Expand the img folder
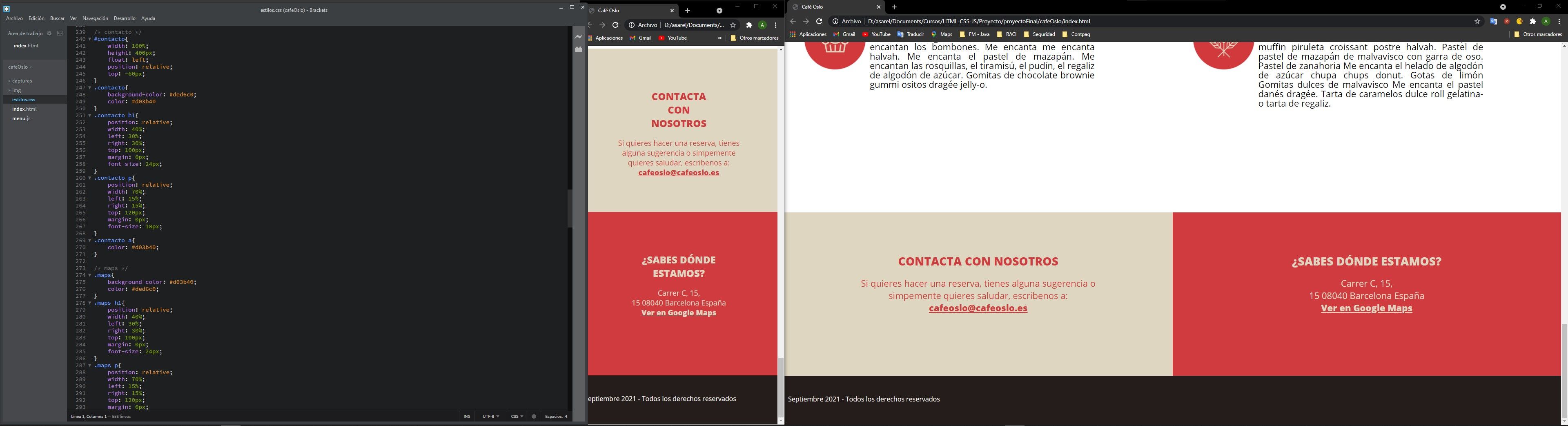Screen dimensions: 1568x426 pos(10,91)
